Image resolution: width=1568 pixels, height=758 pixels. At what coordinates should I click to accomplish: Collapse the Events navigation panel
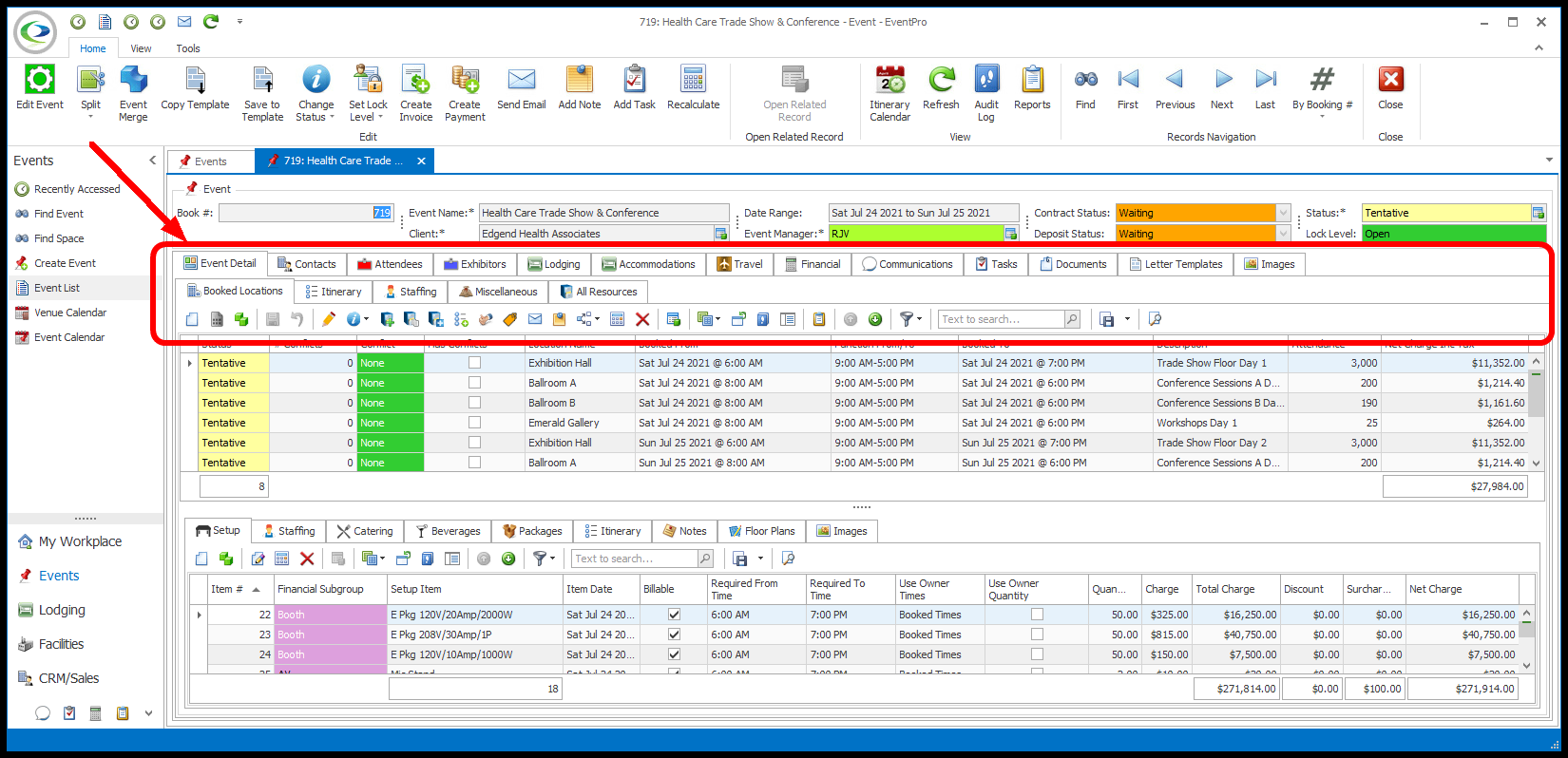(153, 161)
